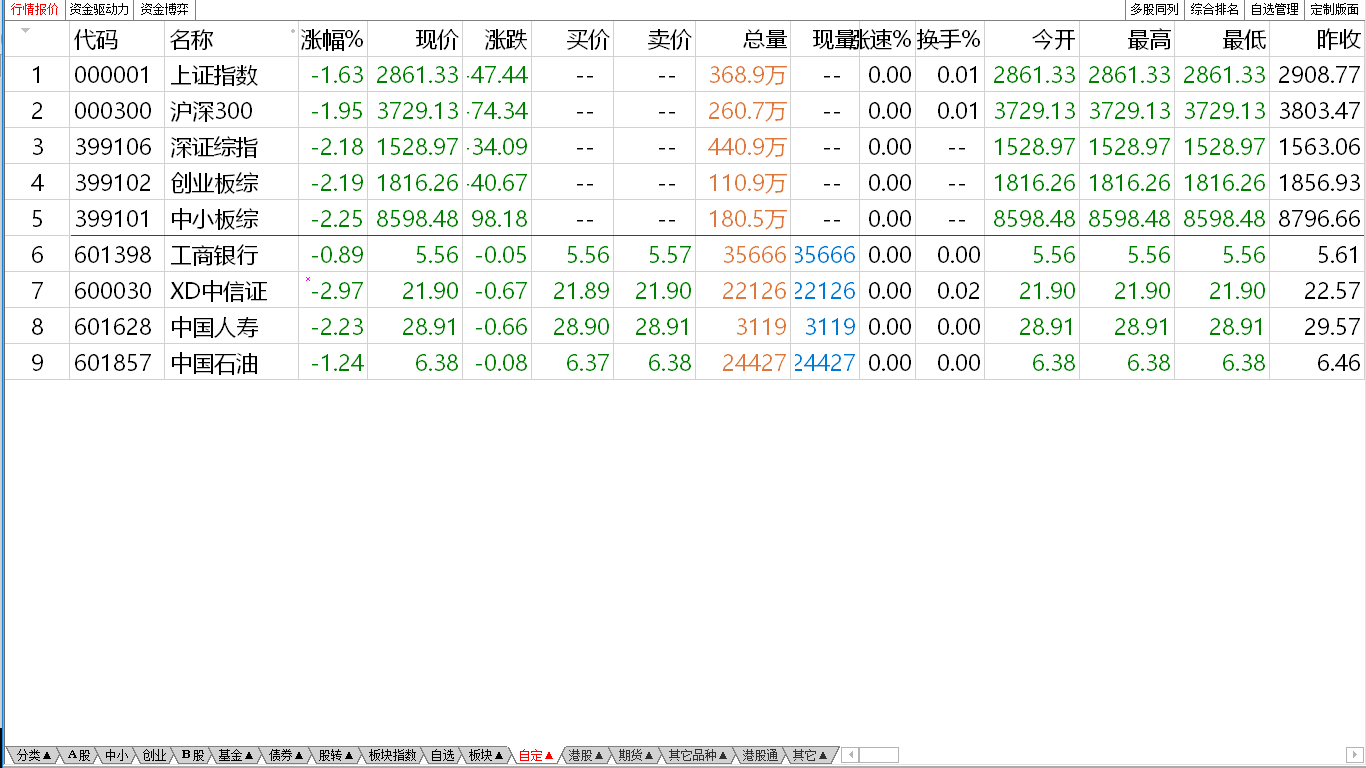The height and width of the screenshot is (768, 1366).
Task: Click 沪深300 change percent -1.95
Action: [337, 111]
